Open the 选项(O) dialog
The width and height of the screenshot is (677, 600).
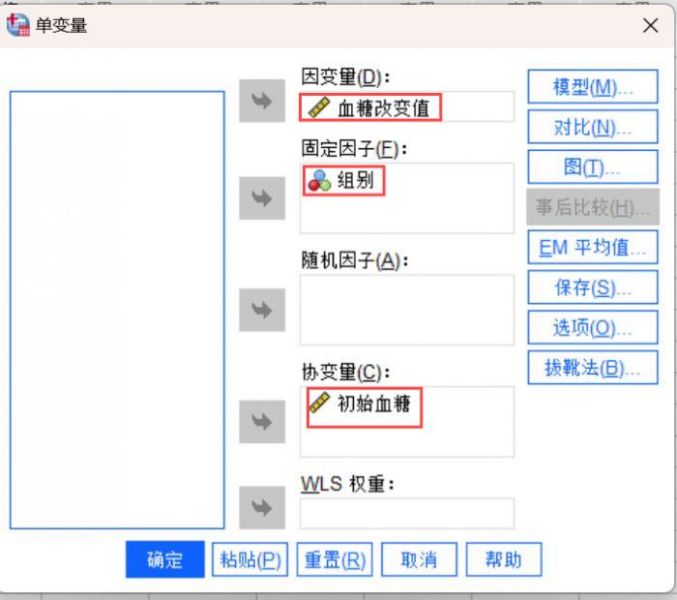tap(593, 328)
